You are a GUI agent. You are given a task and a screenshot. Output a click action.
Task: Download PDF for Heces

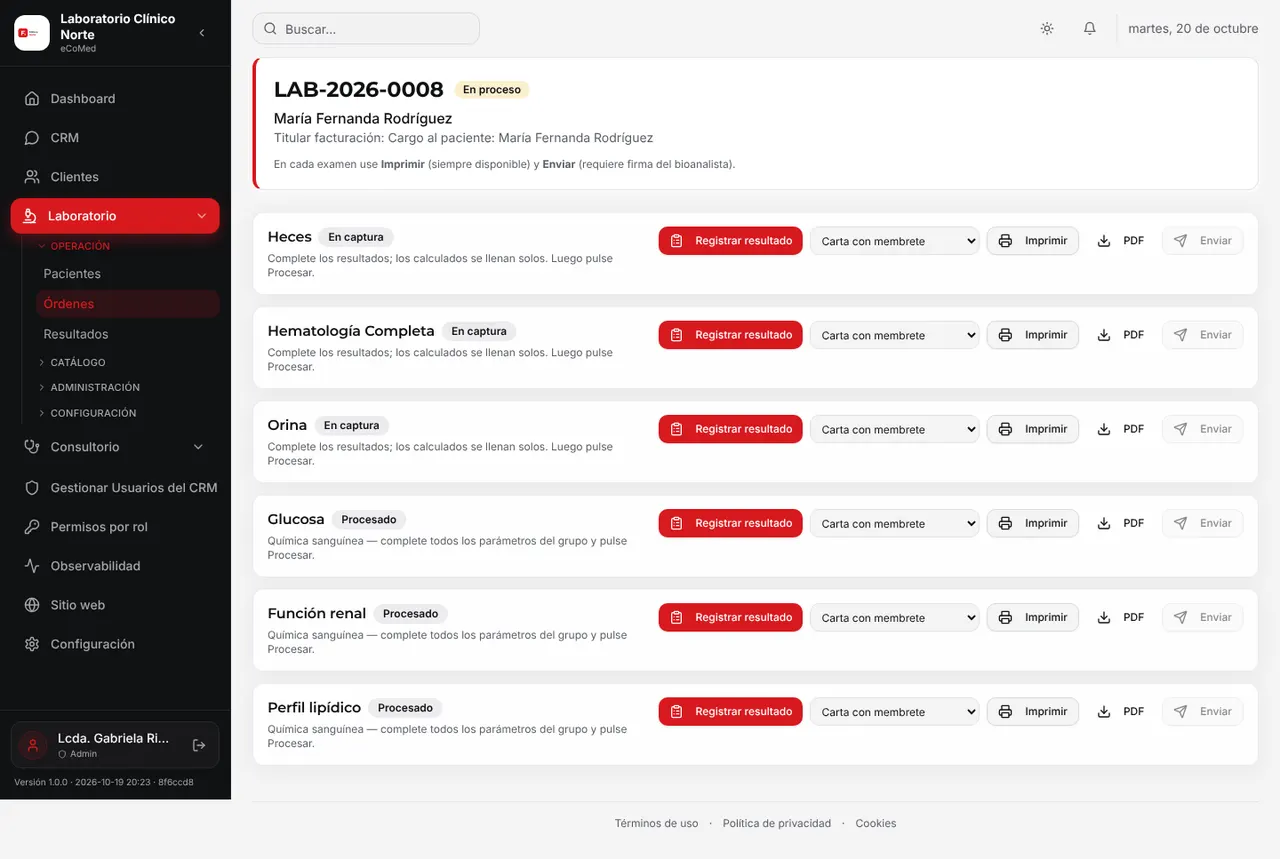[1121, 241]
